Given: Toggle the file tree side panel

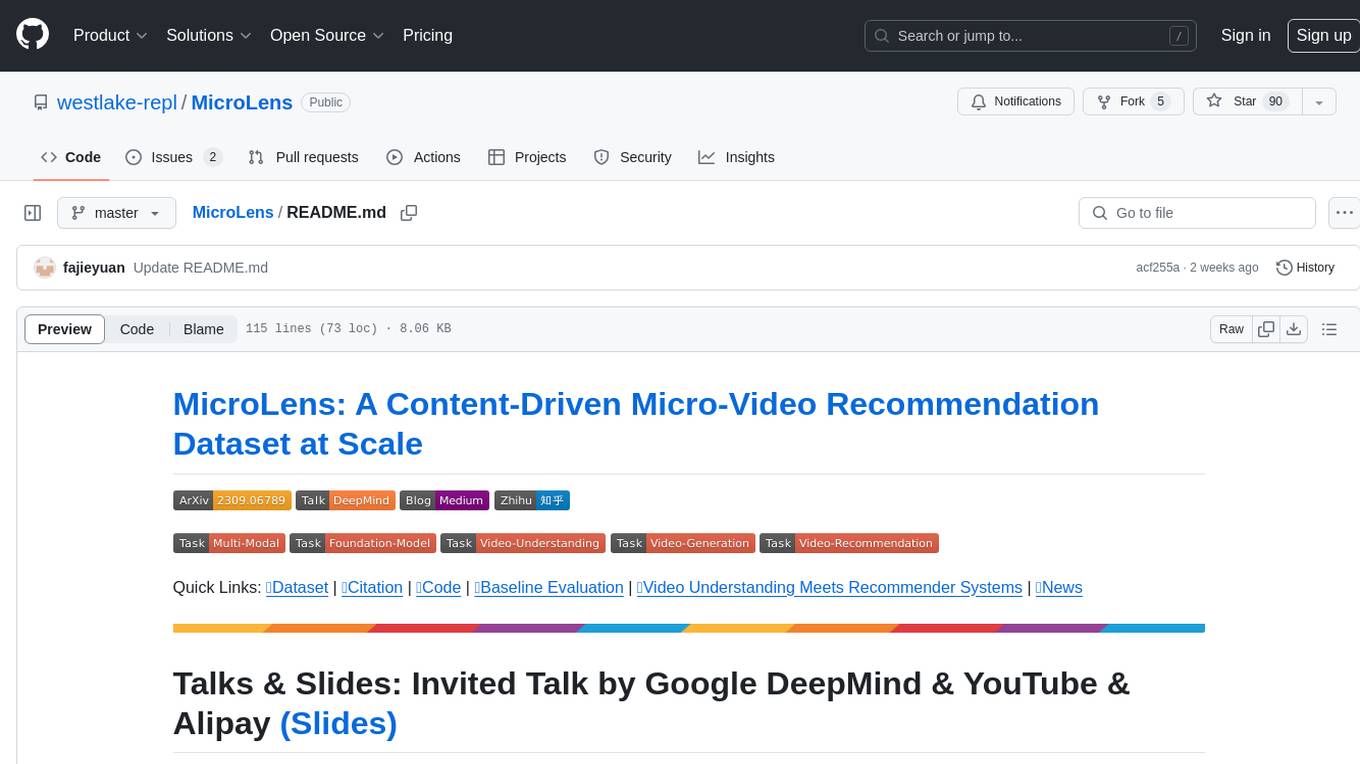Looking at the screenshot, I should point(33,213).
